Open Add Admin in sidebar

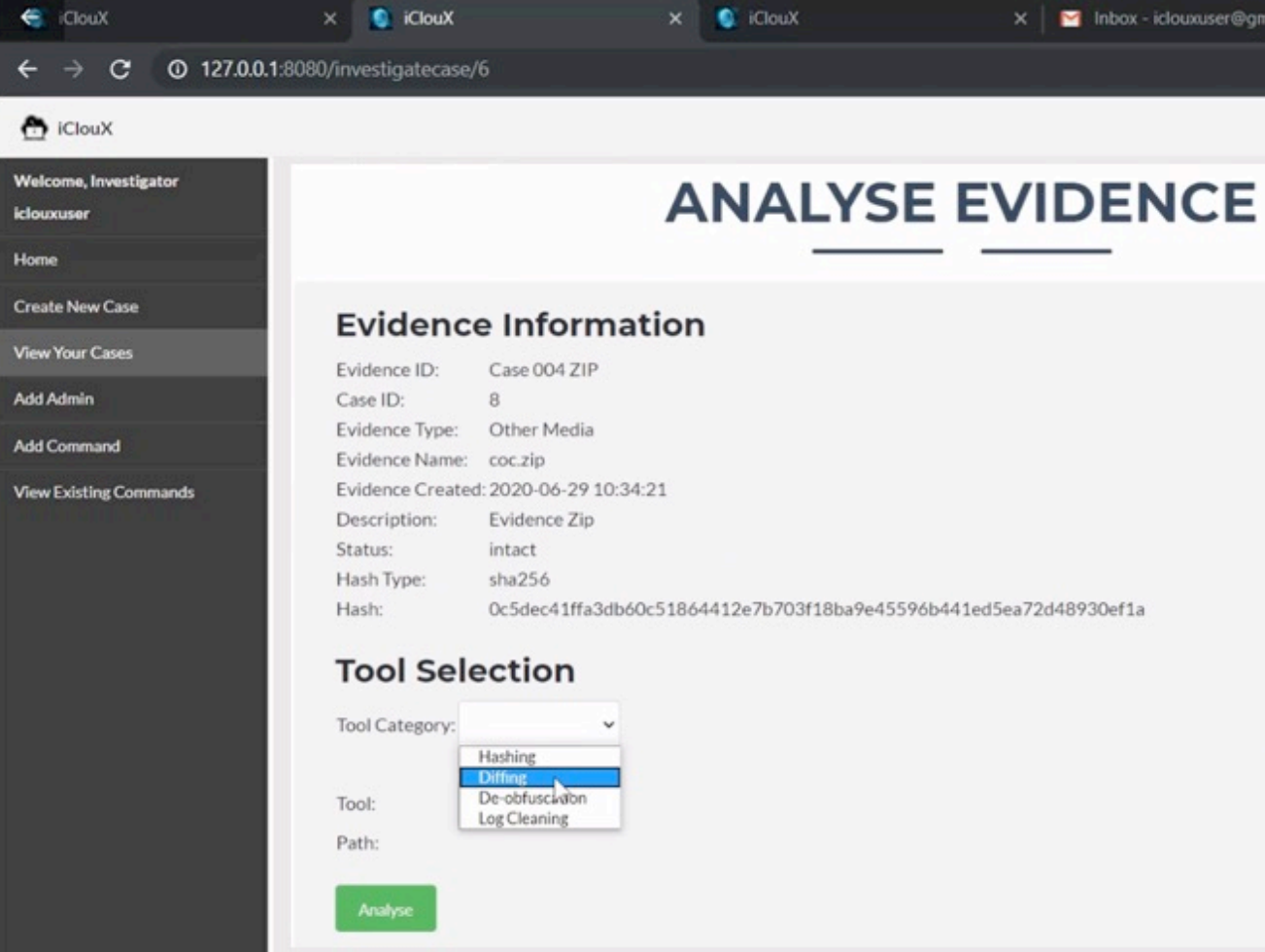tap(133, 398)
